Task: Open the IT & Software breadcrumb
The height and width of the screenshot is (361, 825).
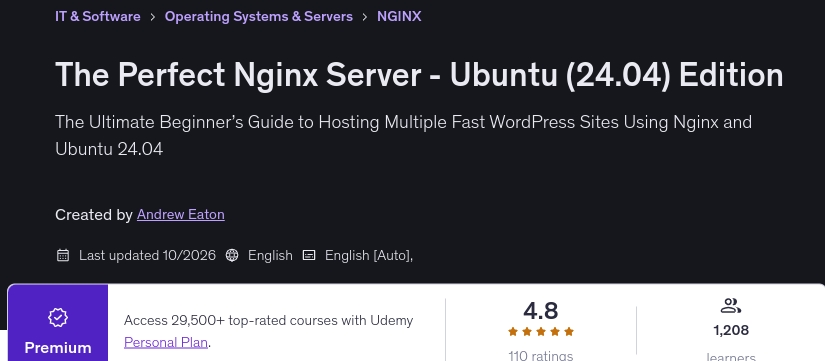Action: [98, 16]
